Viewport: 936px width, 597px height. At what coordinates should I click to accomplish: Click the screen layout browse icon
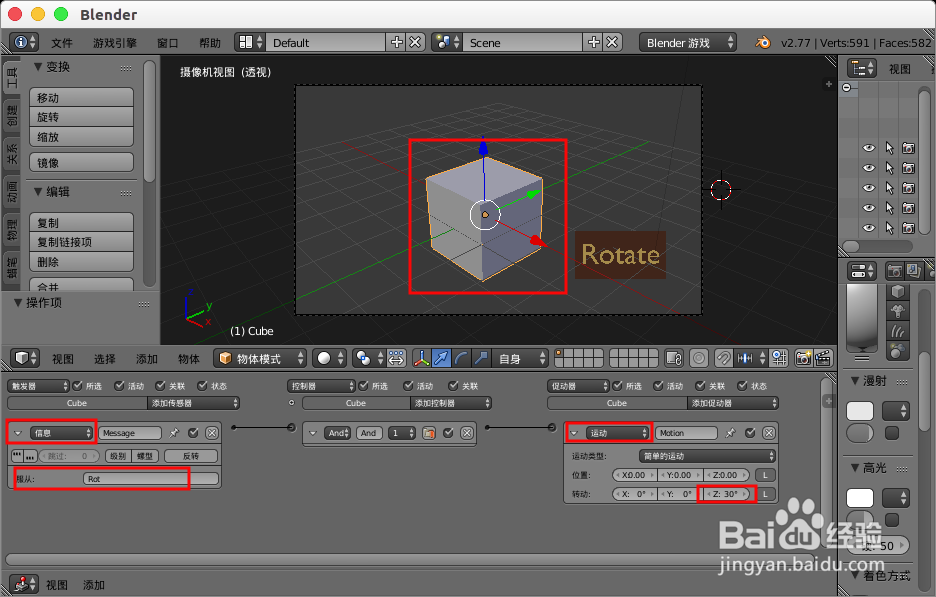tap(250, 42)
